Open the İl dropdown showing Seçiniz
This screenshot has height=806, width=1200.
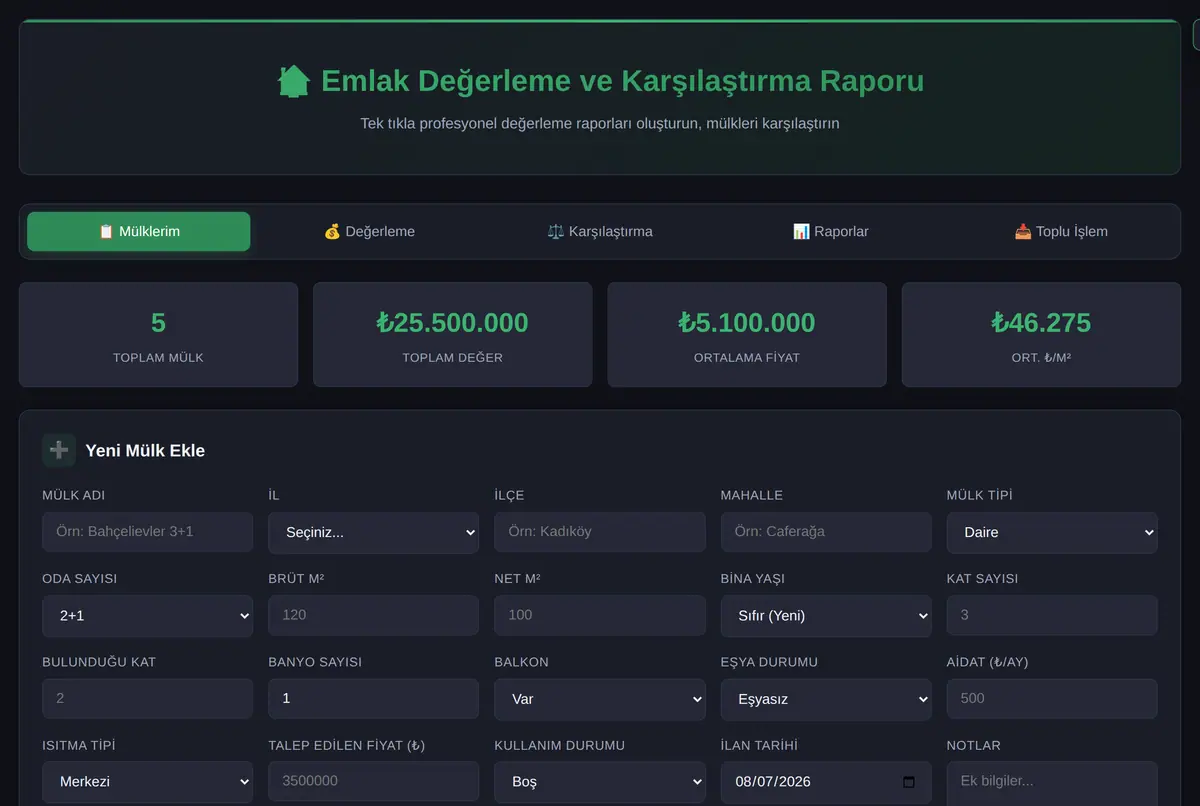pos(374,533)
